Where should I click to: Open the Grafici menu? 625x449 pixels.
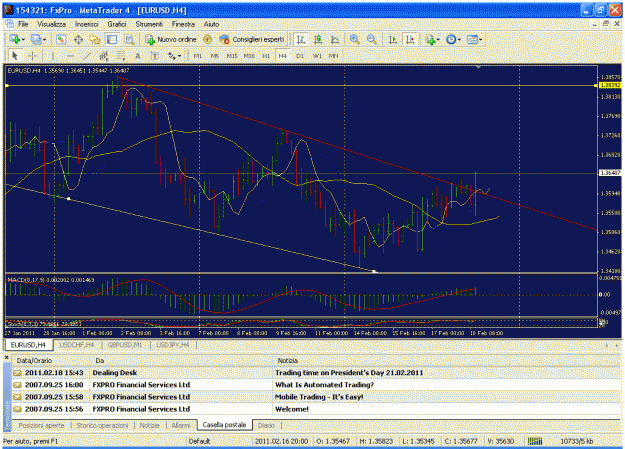coord(117,24)
